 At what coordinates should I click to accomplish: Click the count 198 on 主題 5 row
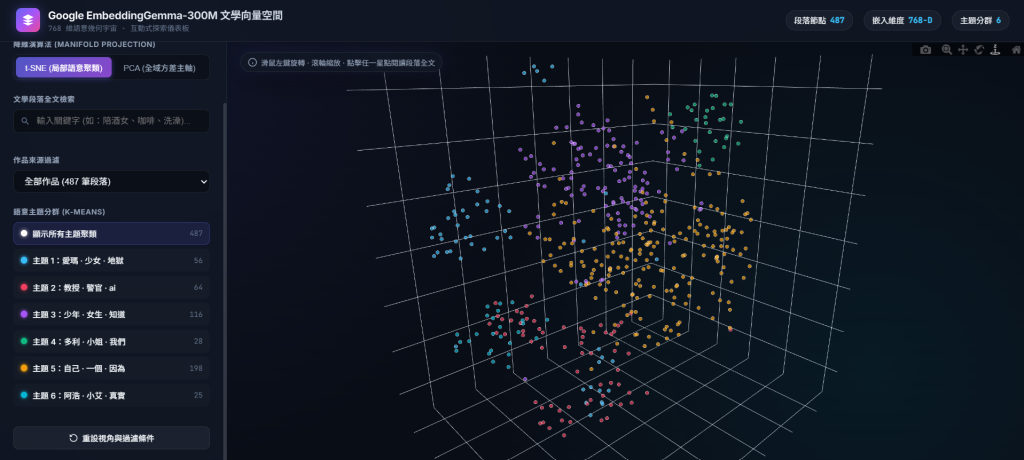pyautogui.click(x=196, y=368)
